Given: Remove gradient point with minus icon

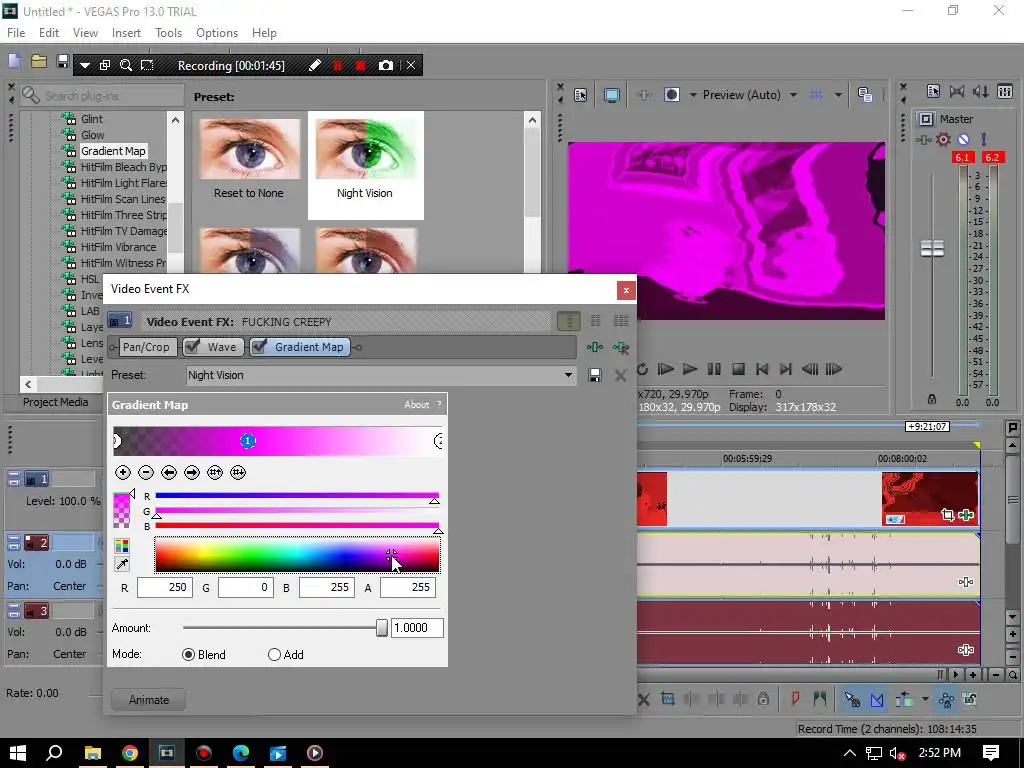Looking at the screenshot, I should coord(146,472).
